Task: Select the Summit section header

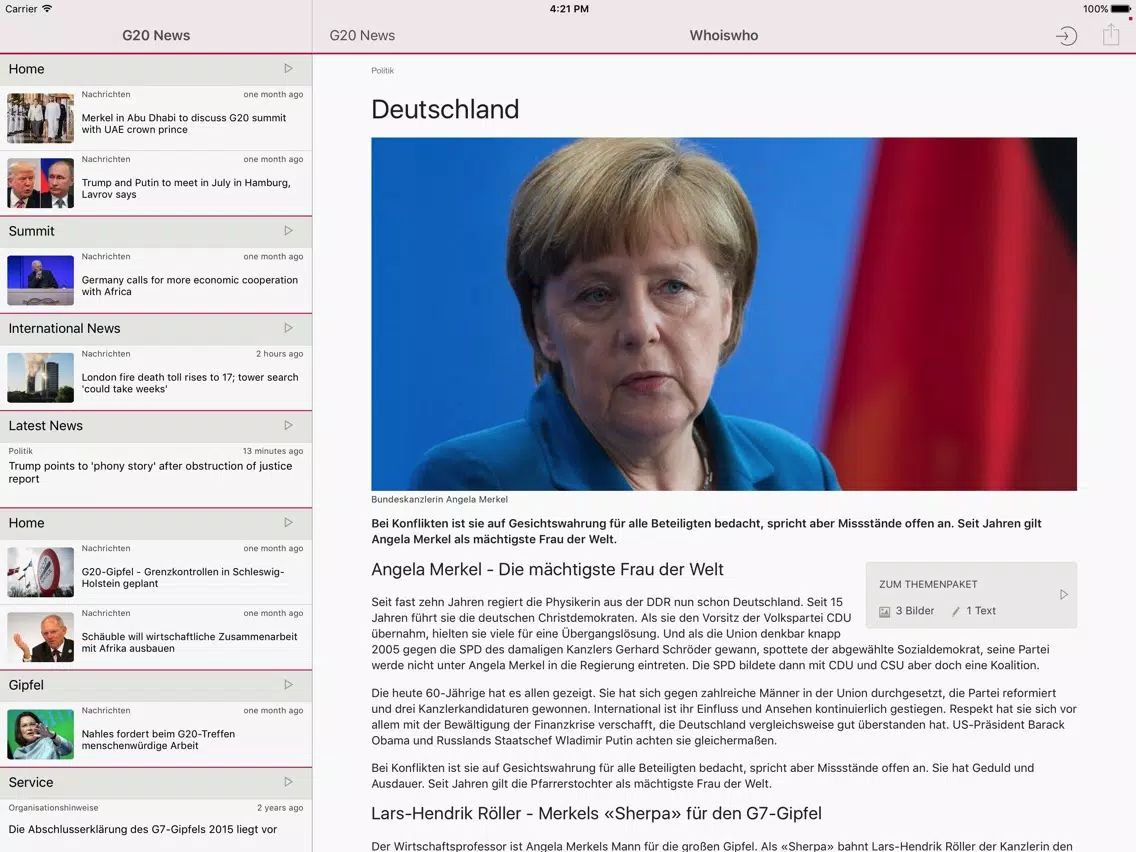Action: [156, 231]
